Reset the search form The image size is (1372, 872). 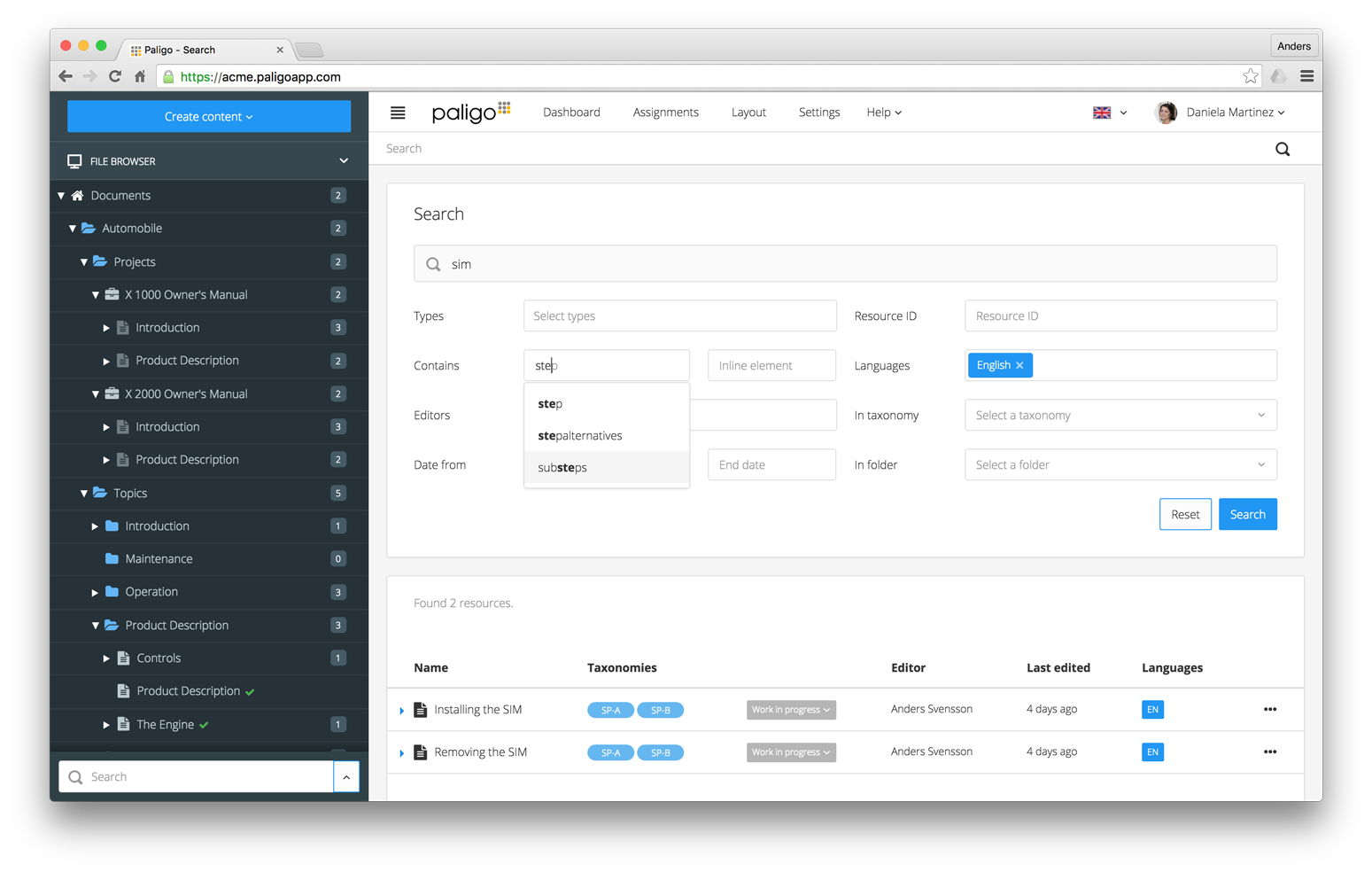coord(1185,514)
